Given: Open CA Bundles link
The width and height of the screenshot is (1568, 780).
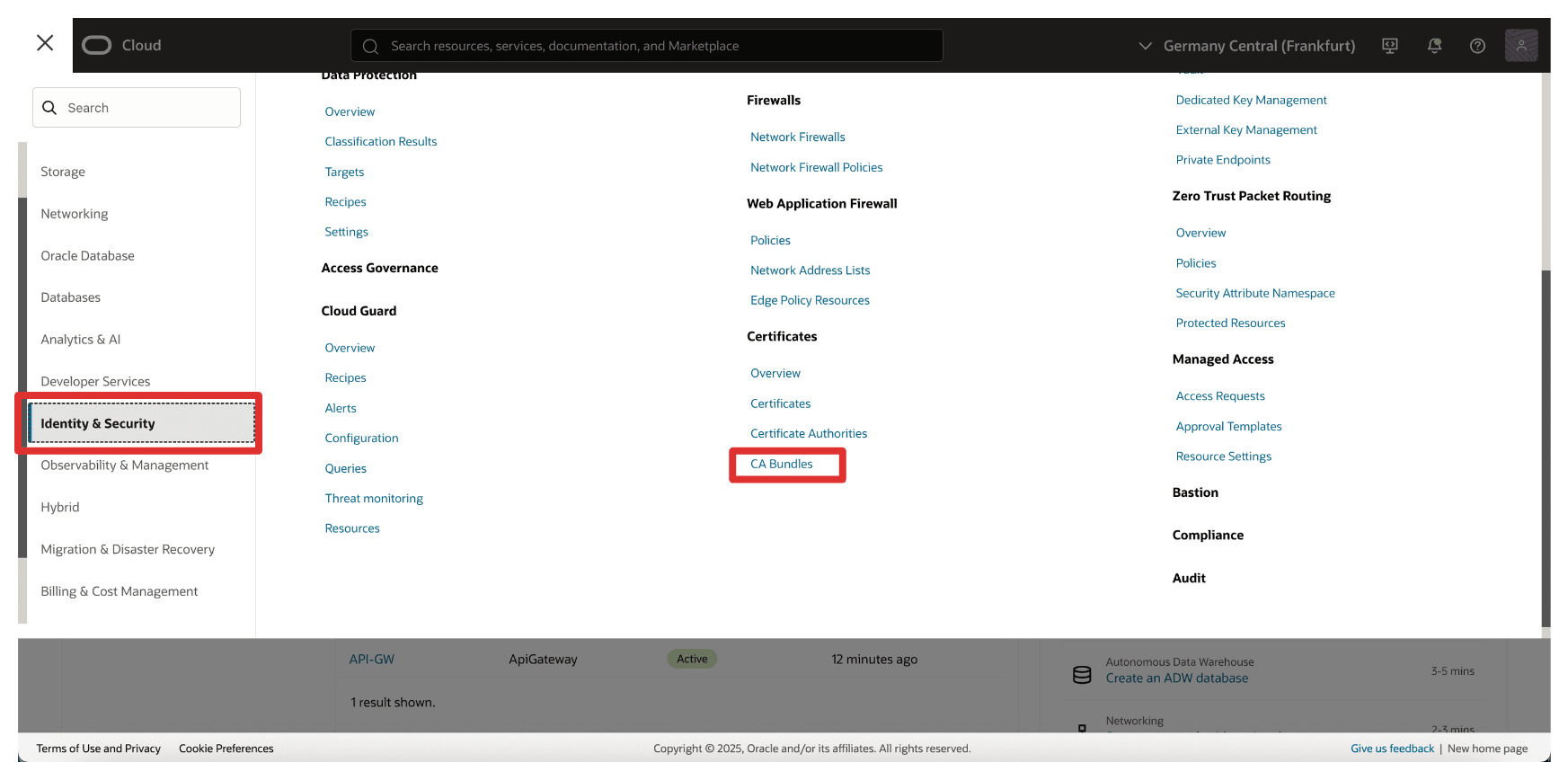Looking at the screenshot, I should pos(782,464).
